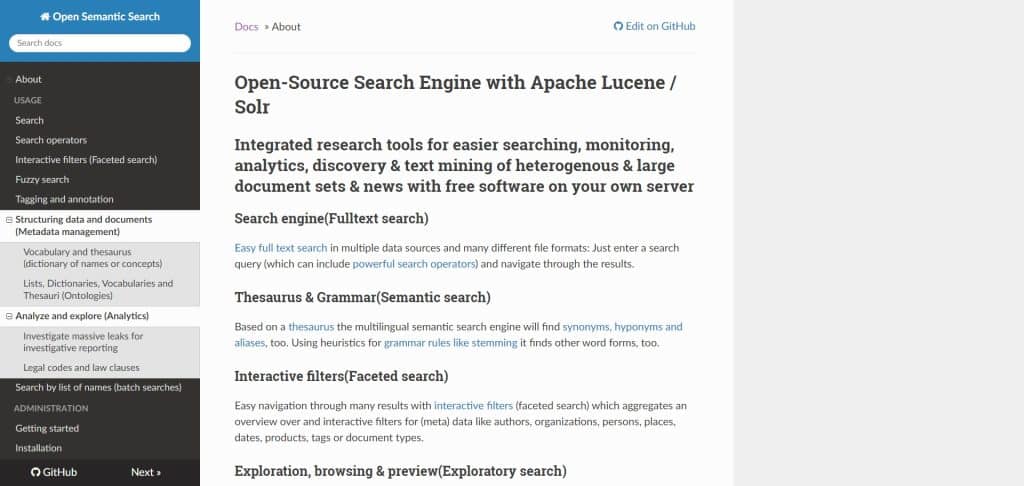
Task: Click the About text in breadcrumb
Action: point(286,27)
